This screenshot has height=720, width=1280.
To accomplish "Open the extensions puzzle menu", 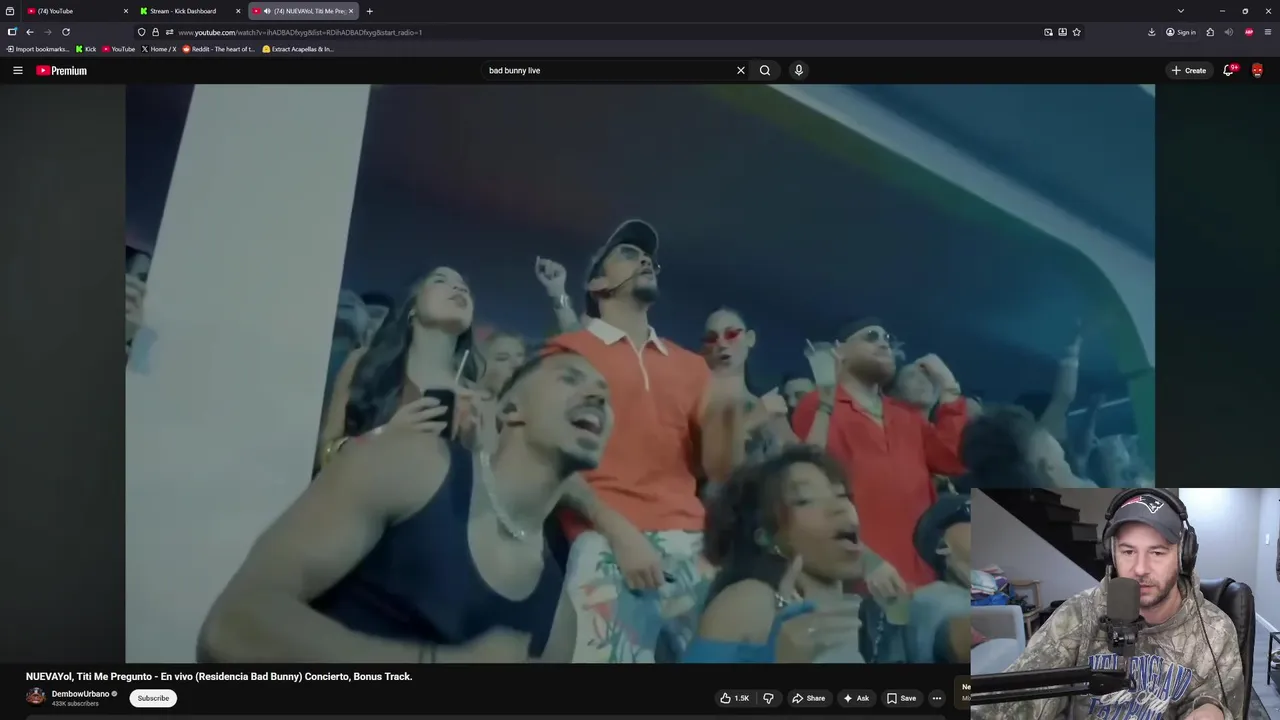I will coord(1210,32).
